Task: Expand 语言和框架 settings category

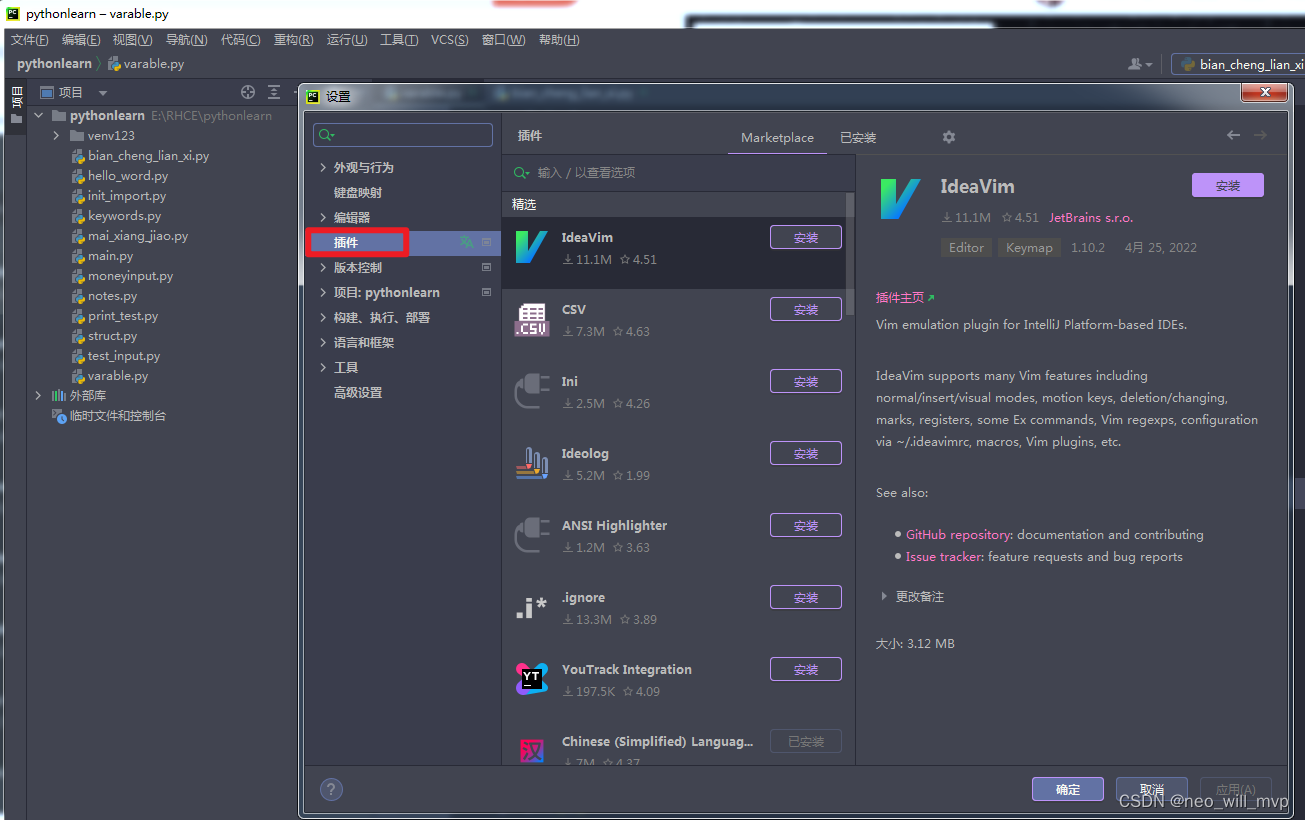Action: click(323, 342)
